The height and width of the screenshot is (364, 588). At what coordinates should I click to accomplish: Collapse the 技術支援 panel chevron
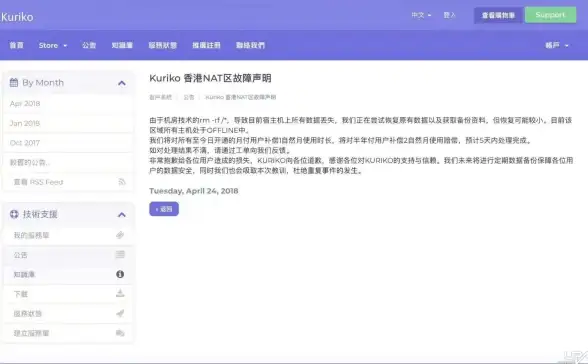(x=122, y=214)
